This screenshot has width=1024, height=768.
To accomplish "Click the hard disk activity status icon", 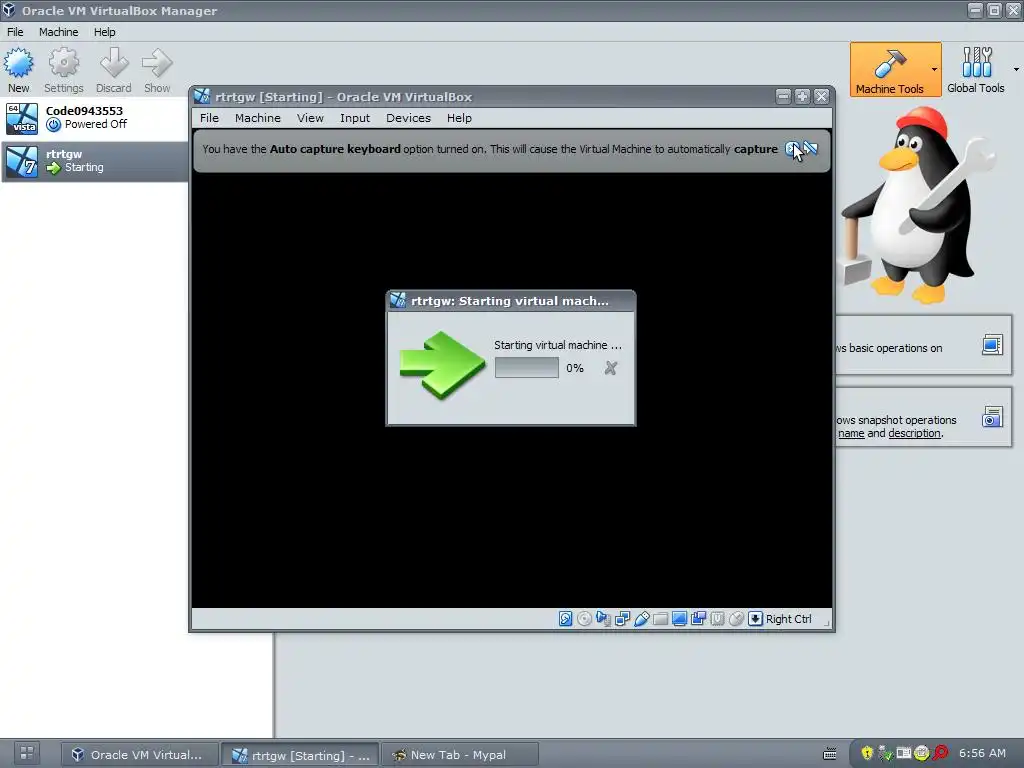I will [566, 618].
